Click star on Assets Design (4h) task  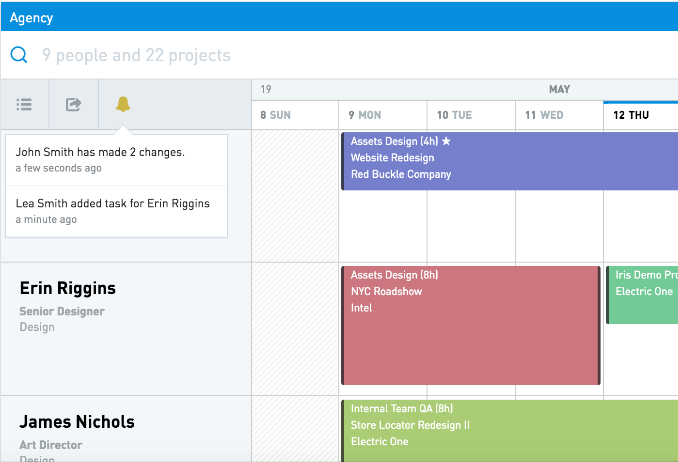click(446, 141)
